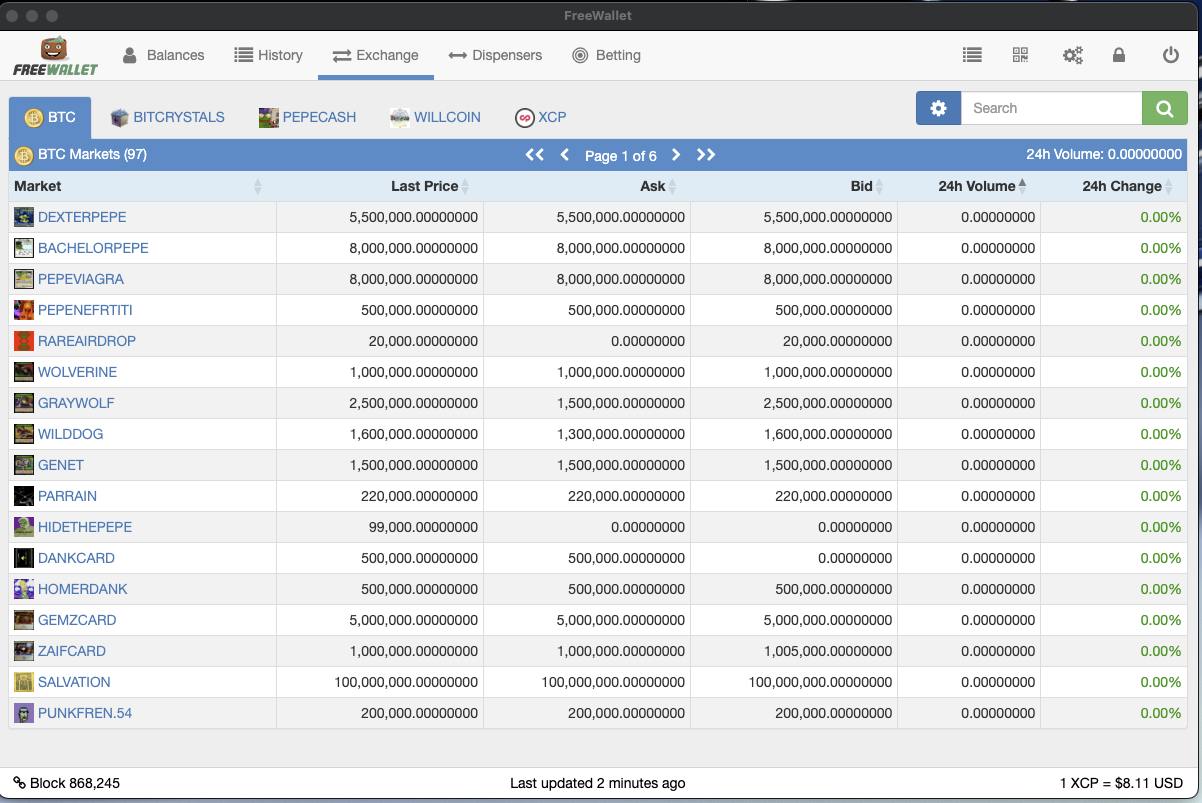Open the DANKCARD market link
Viewport: 1202px width, 803px height.
(76, 558)
